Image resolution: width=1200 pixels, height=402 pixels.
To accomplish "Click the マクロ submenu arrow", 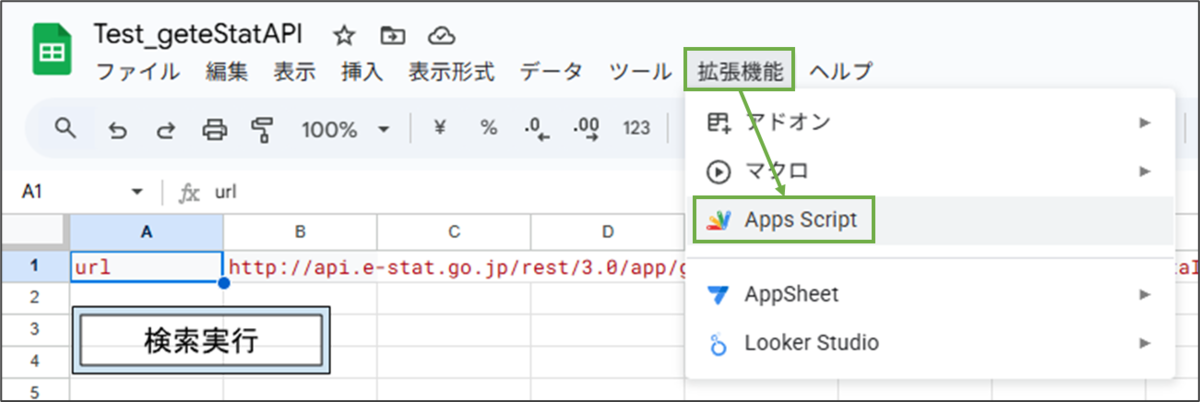I will point(1144,171).
